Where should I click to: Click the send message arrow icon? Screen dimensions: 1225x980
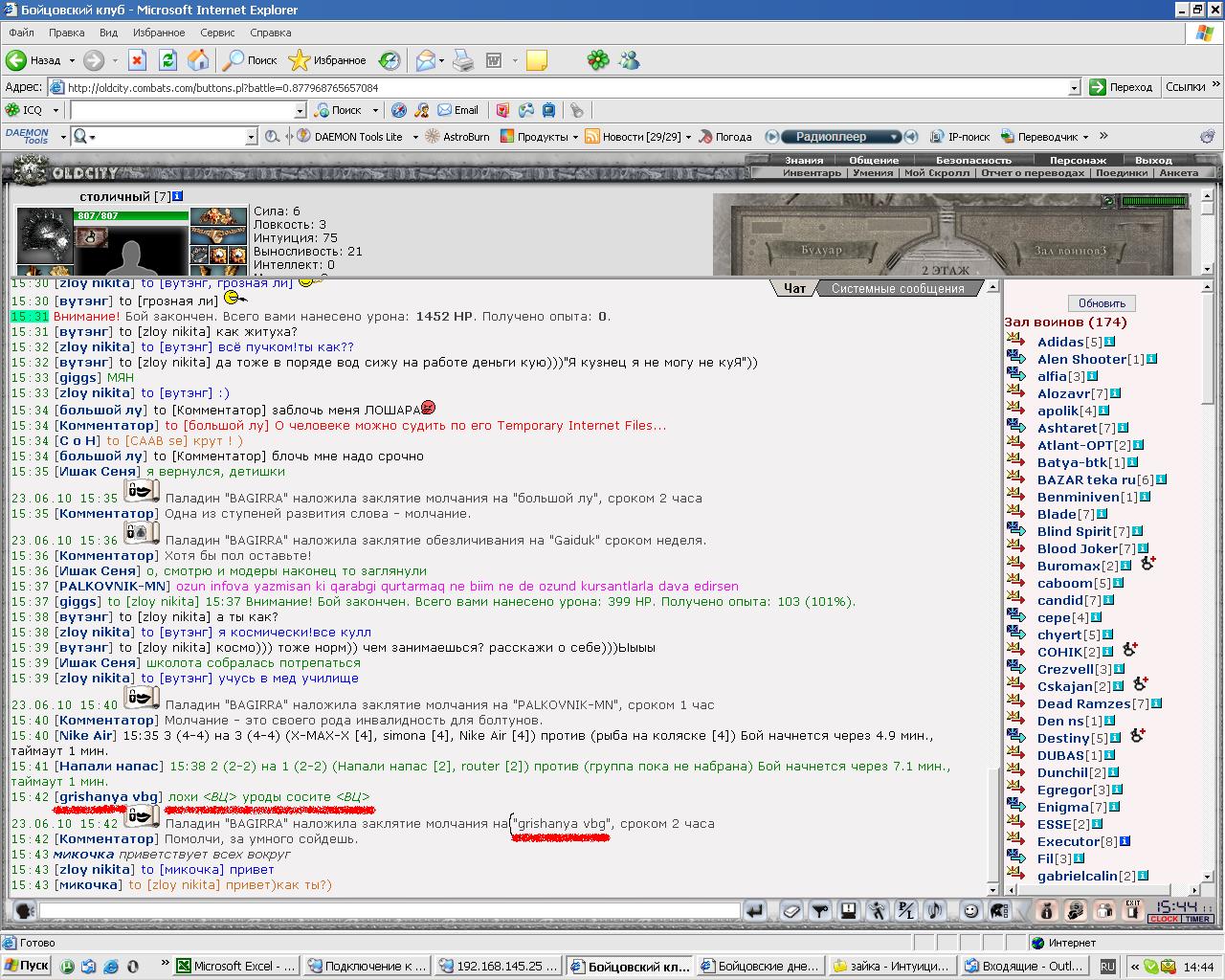pyautogui.click(x=754, y=911)
